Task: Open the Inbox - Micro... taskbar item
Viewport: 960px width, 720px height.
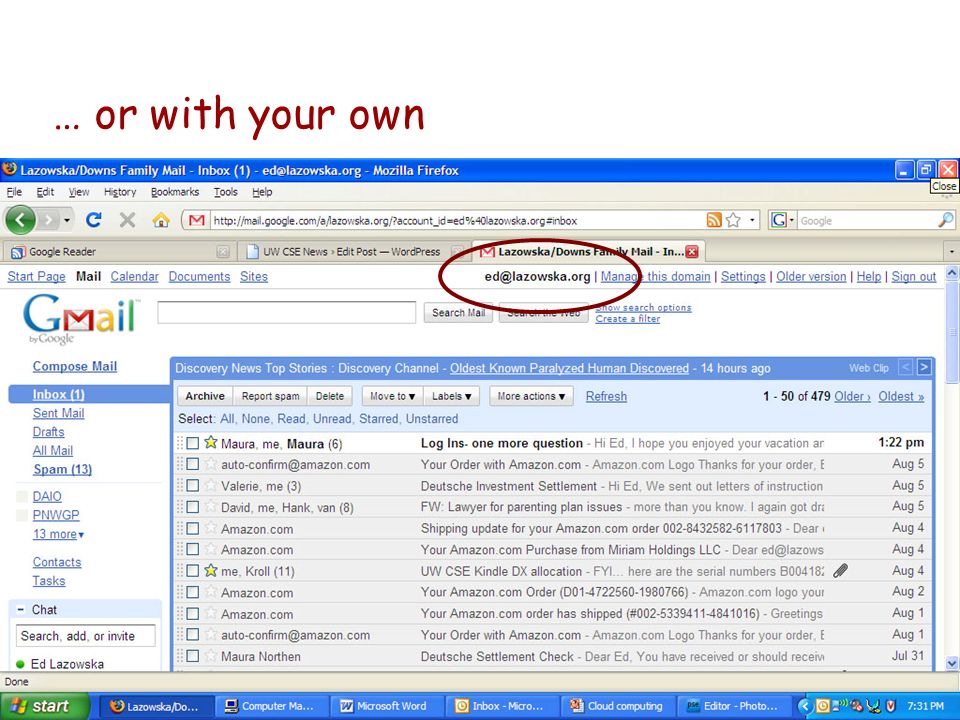Action: coord(501,706)
